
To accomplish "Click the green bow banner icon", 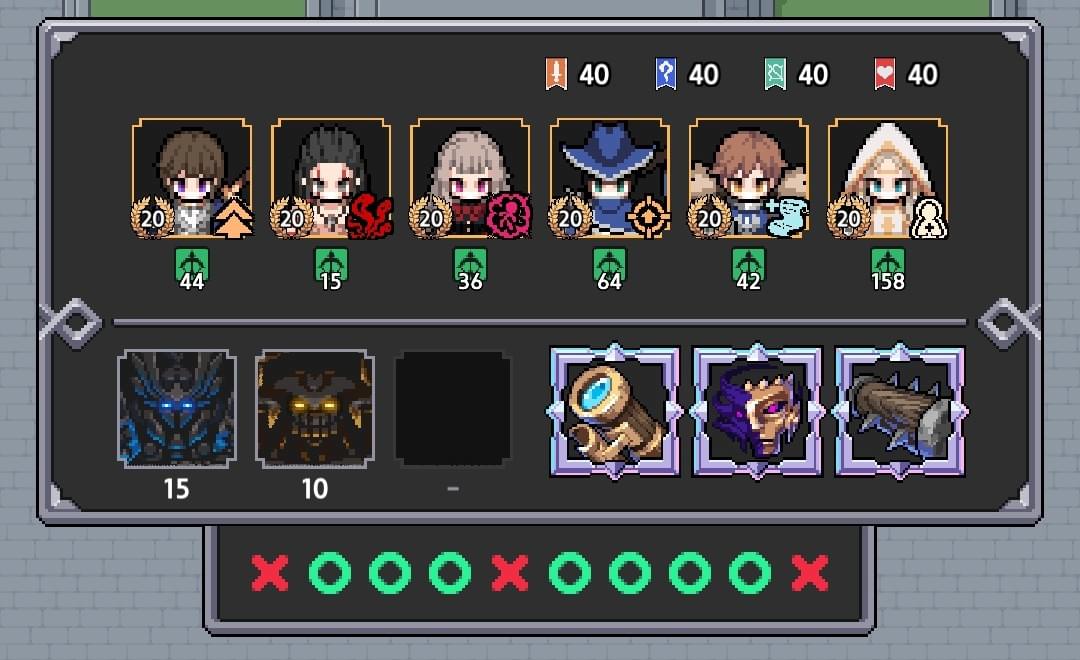I will (776, 74).
